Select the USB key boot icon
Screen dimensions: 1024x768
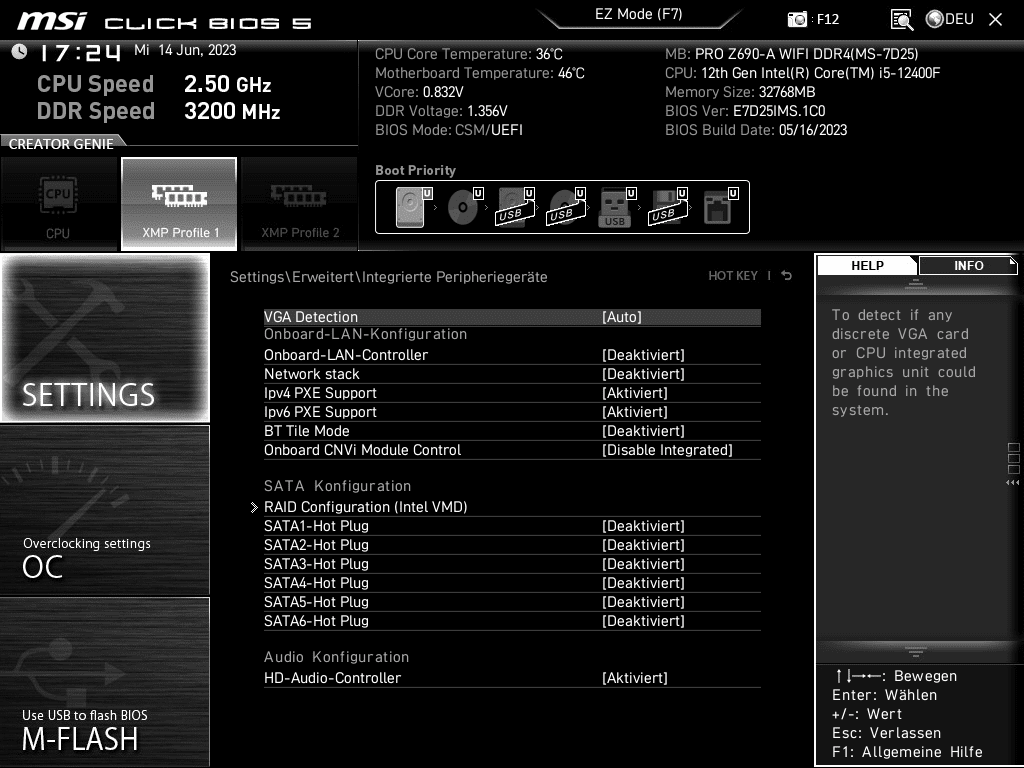click(616, 207)
